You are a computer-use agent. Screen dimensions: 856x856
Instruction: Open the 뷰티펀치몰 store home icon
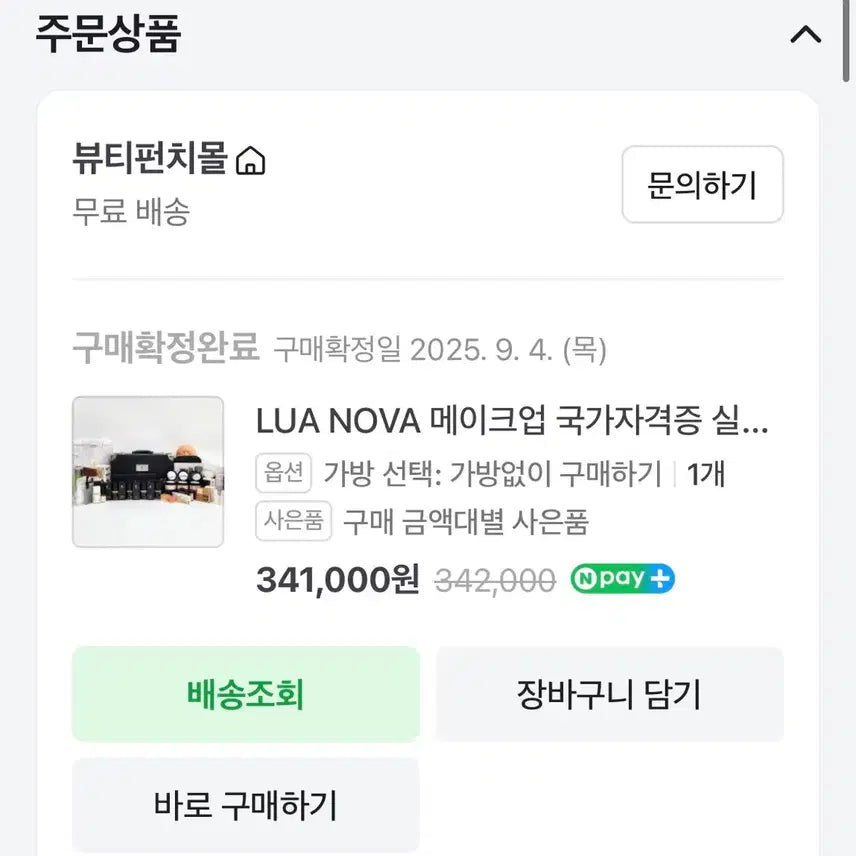point(250,161)
